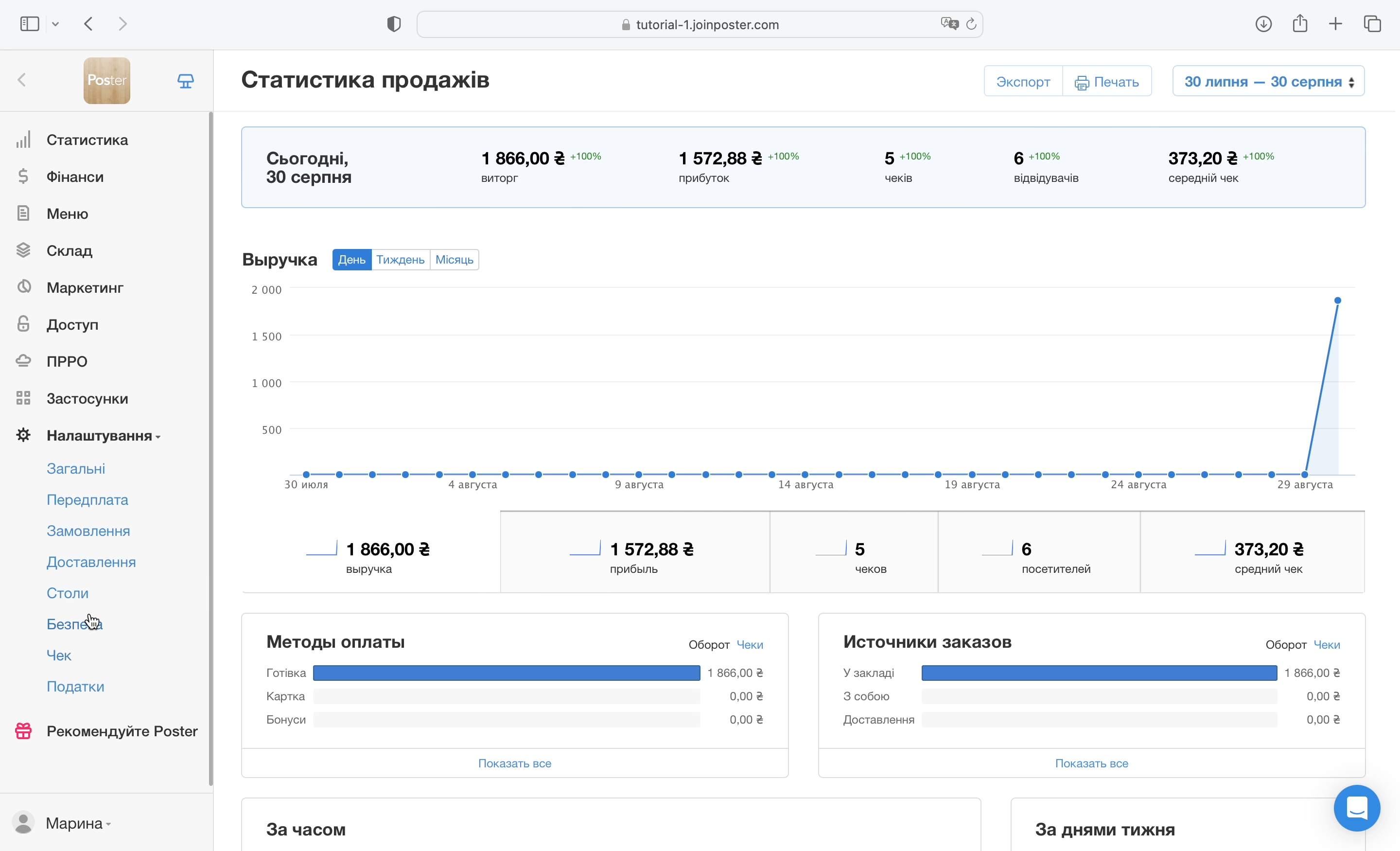Screen dimensions: 1400x851
Task: Toggle Методы оплаты to Чеки view
Action: [x=750, y=645]
